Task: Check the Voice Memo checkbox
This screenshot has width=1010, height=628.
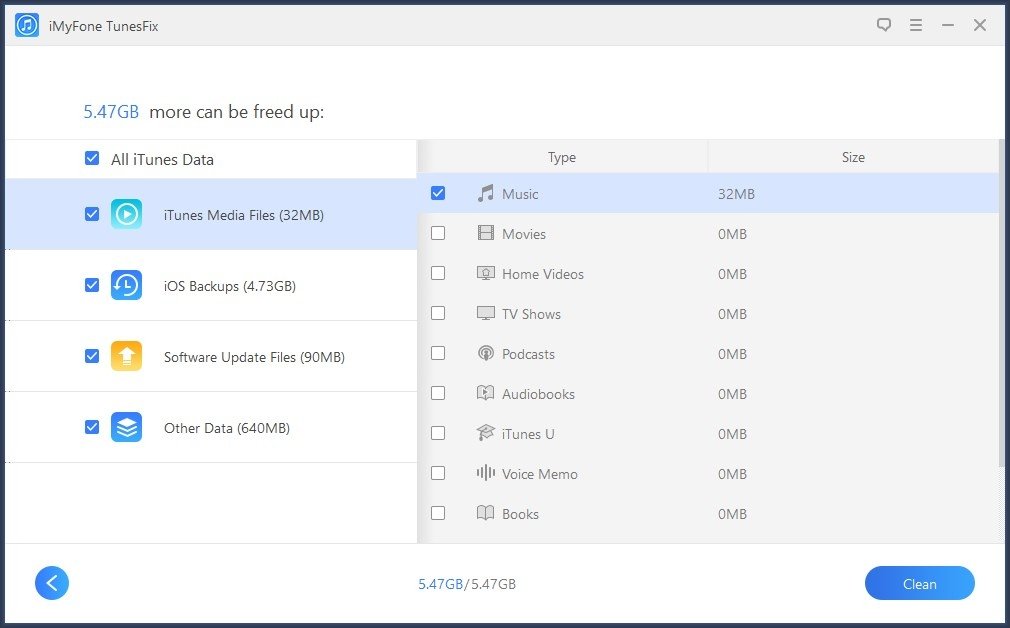Action: click(438, 473)
